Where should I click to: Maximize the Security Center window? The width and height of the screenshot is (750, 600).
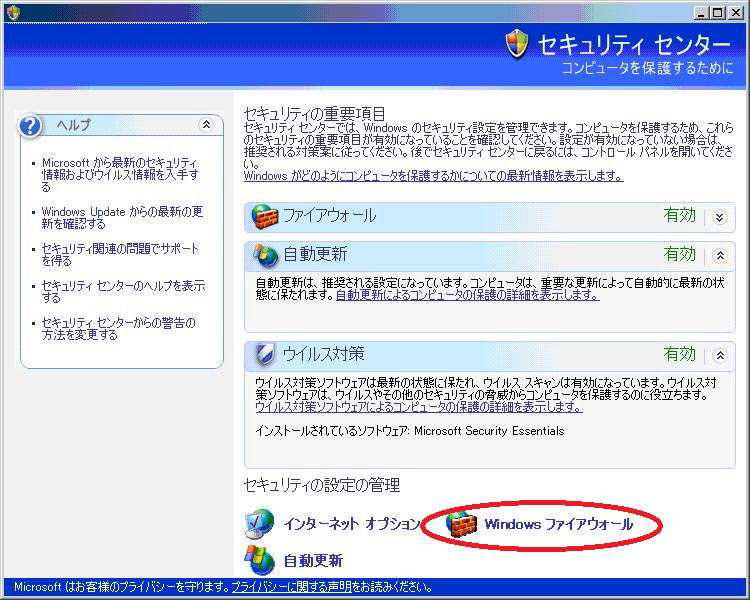tap(718, 13)
